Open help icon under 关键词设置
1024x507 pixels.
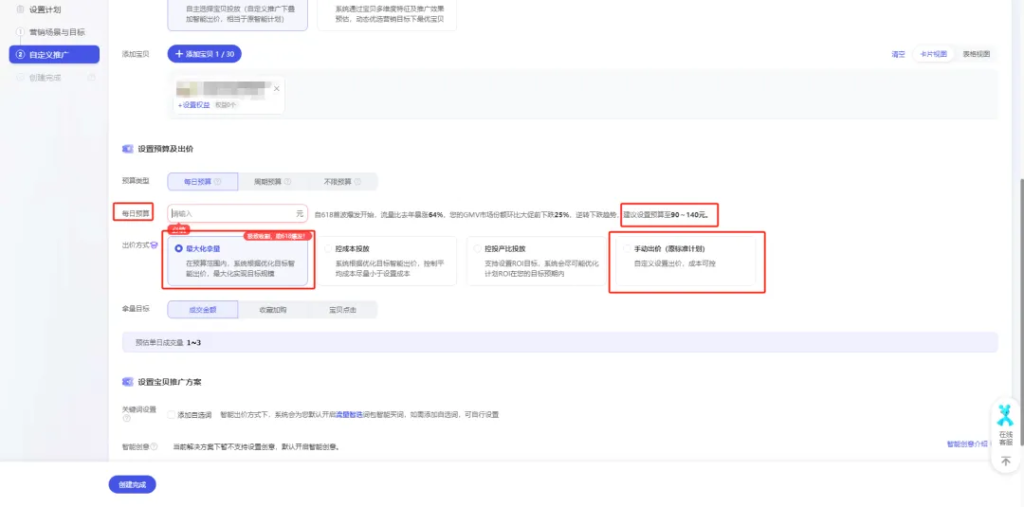(126, 419)
